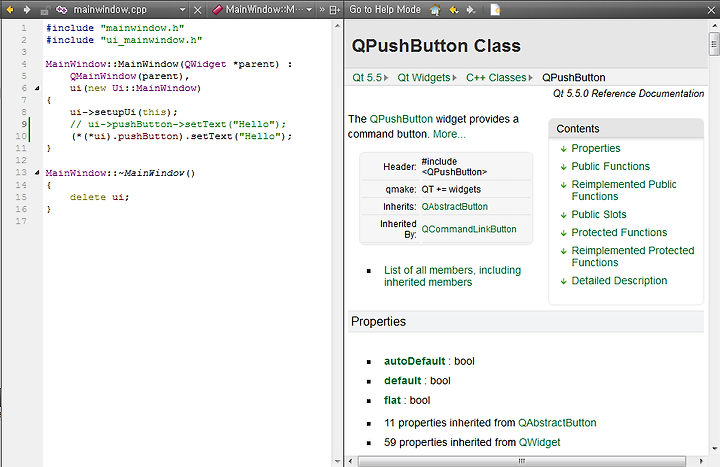
Task: Jump to Public Functions in Contents
Action: pyautogui.click(x=610, y=166)
